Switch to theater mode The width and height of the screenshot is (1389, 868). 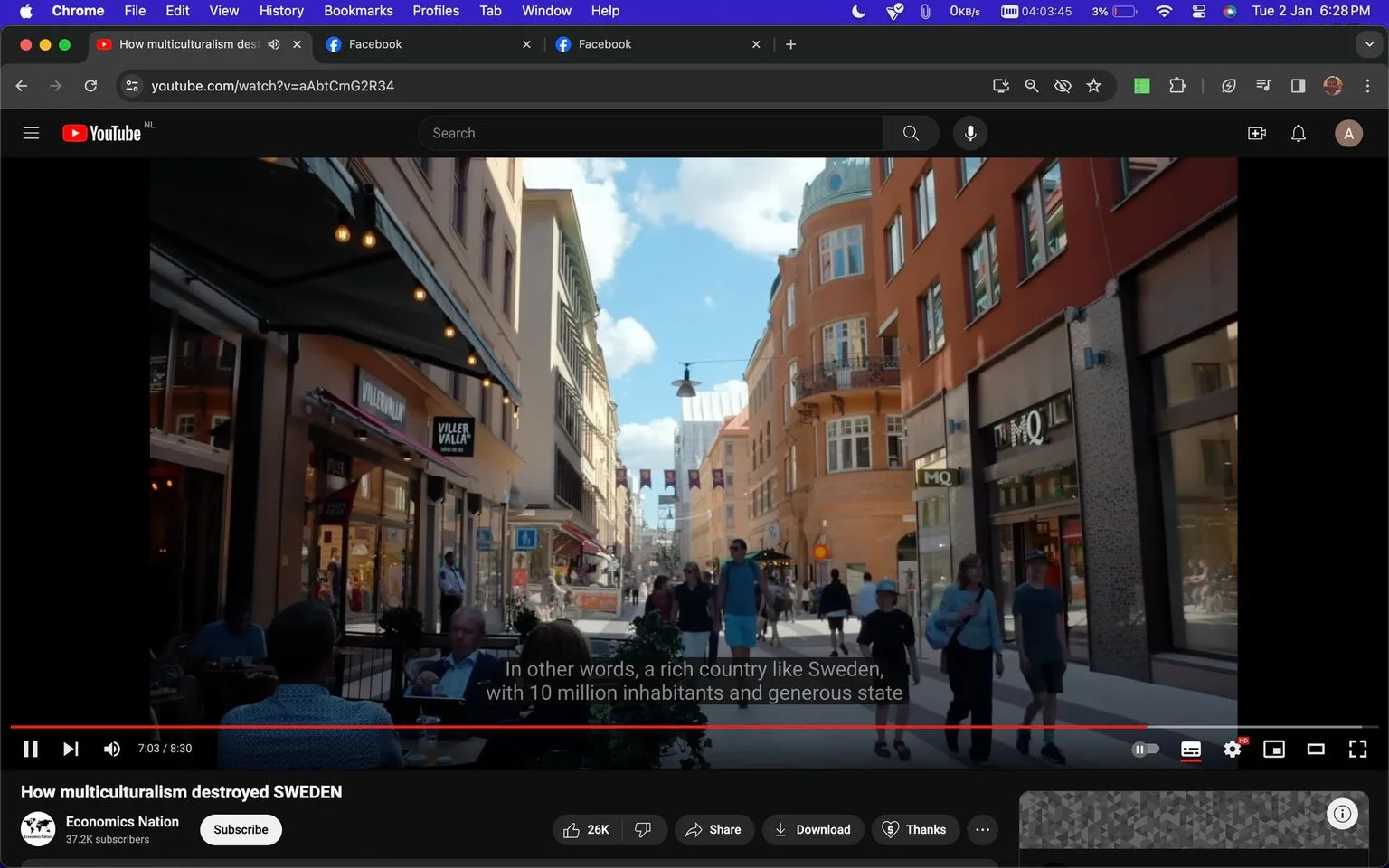(x=1316, y=749)
